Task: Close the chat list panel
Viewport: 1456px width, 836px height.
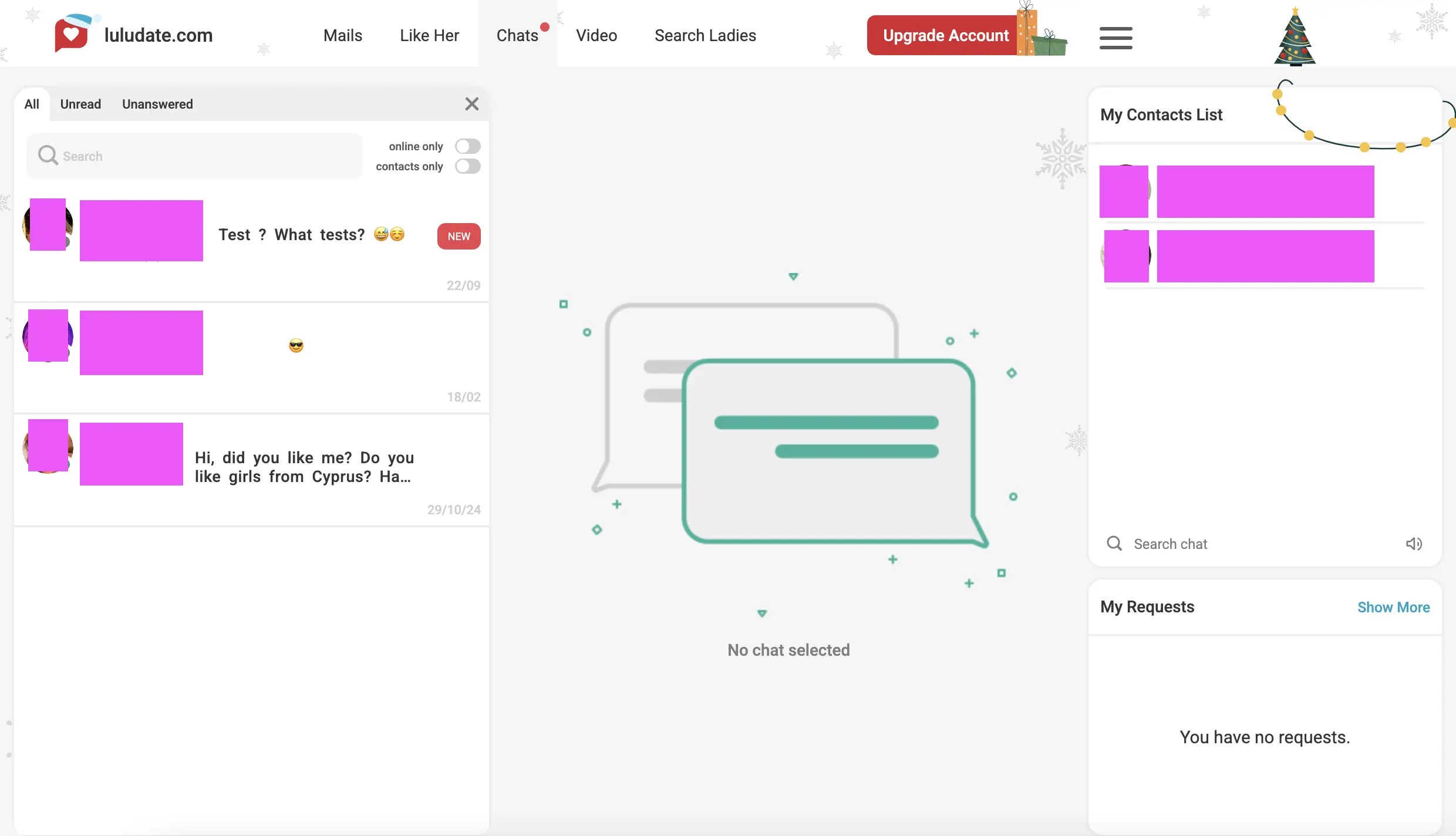Action: (x=471, y=104)
